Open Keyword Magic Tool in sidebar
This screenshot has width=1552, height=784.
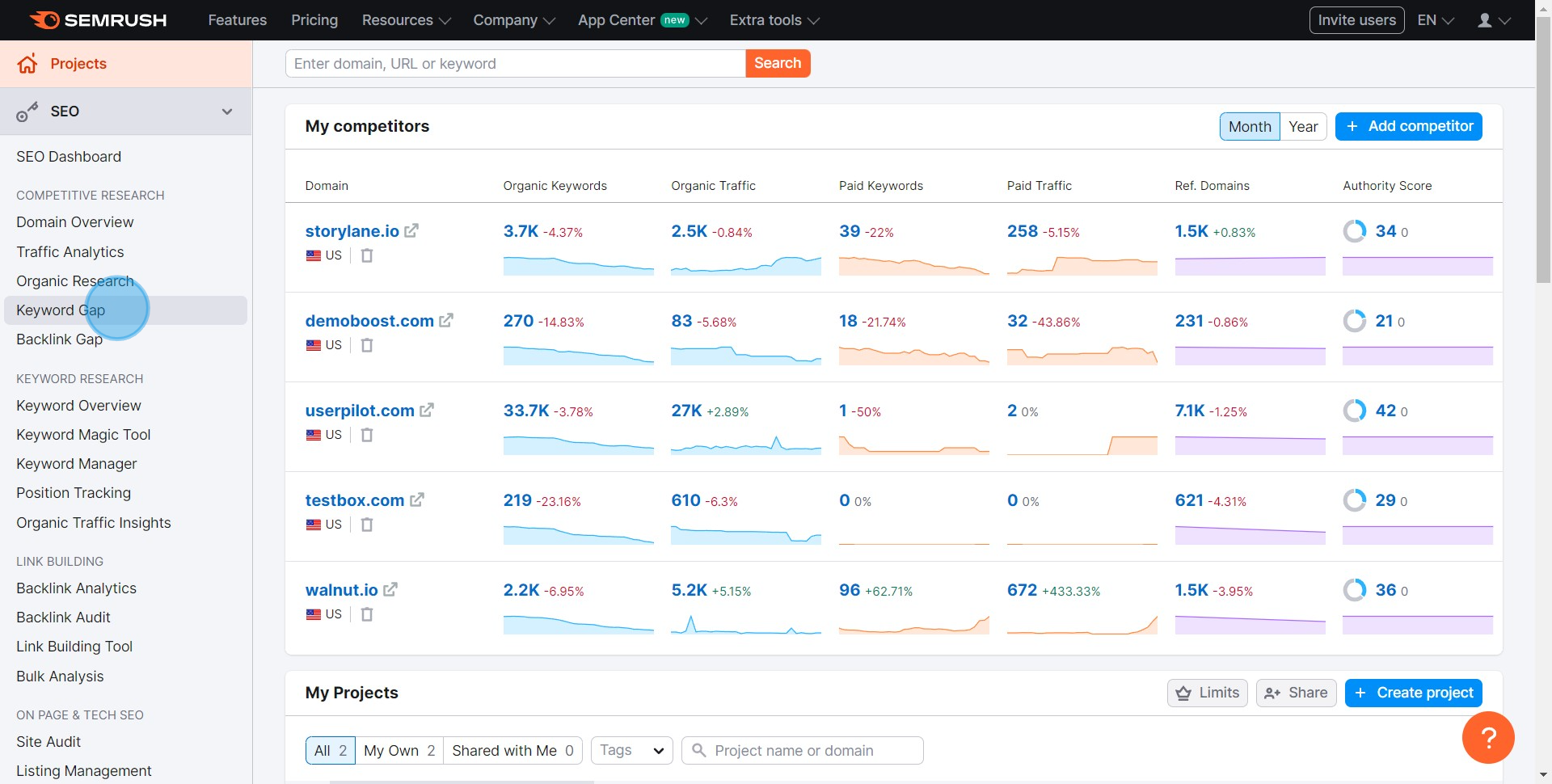(83, 435)
